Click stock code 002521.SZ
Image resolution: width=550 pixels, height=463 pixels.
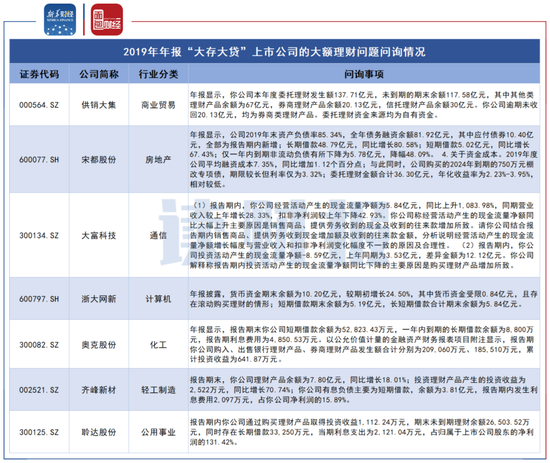[39, 390]
